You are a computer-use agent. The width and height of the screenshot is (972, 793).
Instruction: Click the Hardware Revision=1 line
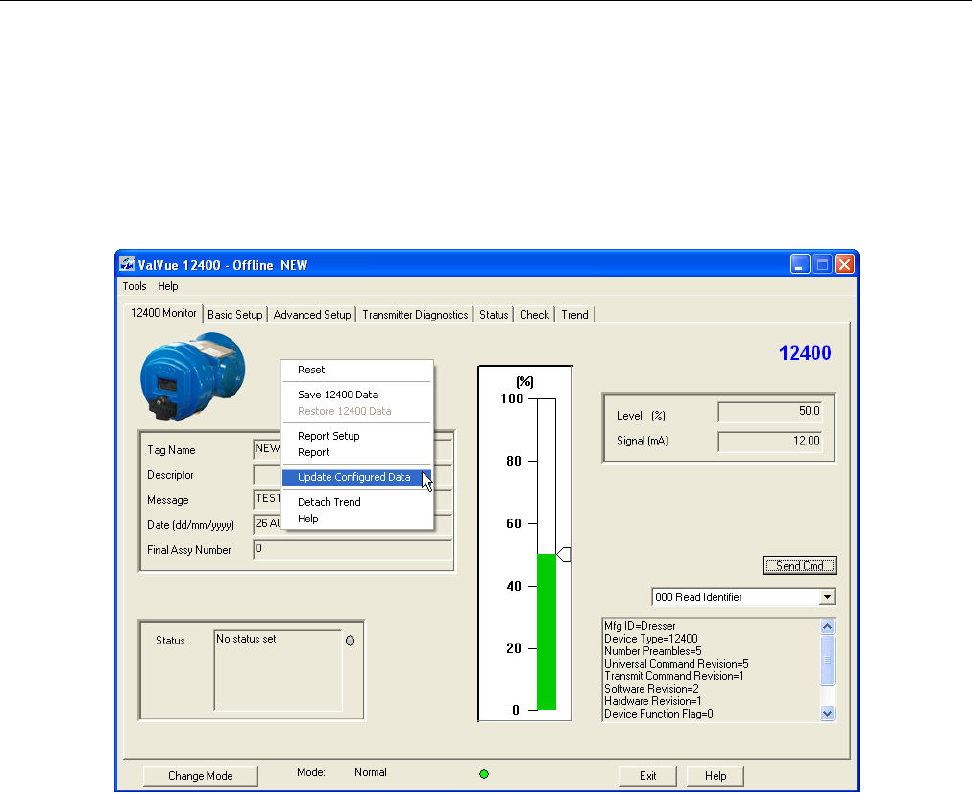[653, 701]
